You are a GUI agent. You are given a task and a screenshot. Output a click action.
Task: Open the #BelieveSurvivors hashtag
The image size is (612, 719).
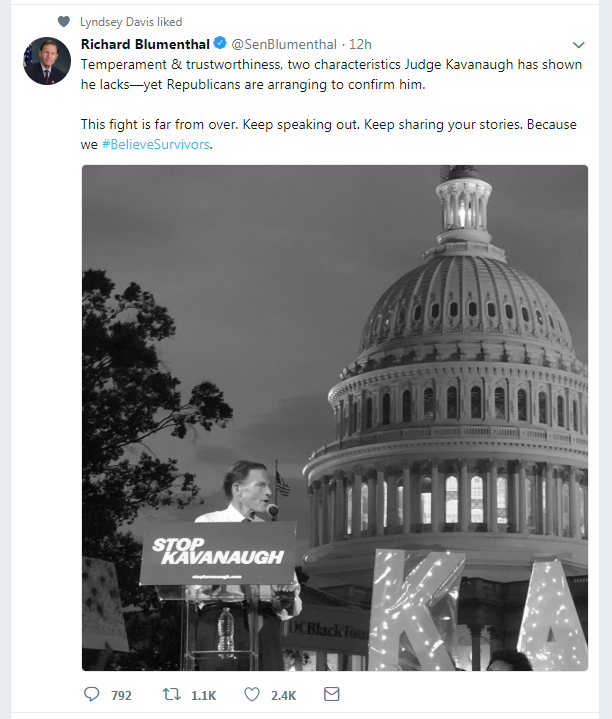156,143
